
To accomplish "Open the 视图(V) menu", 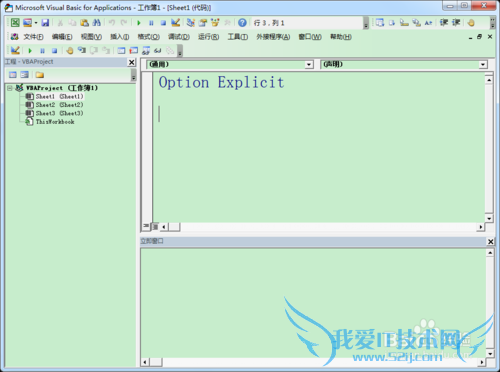I will click(91, 37).
